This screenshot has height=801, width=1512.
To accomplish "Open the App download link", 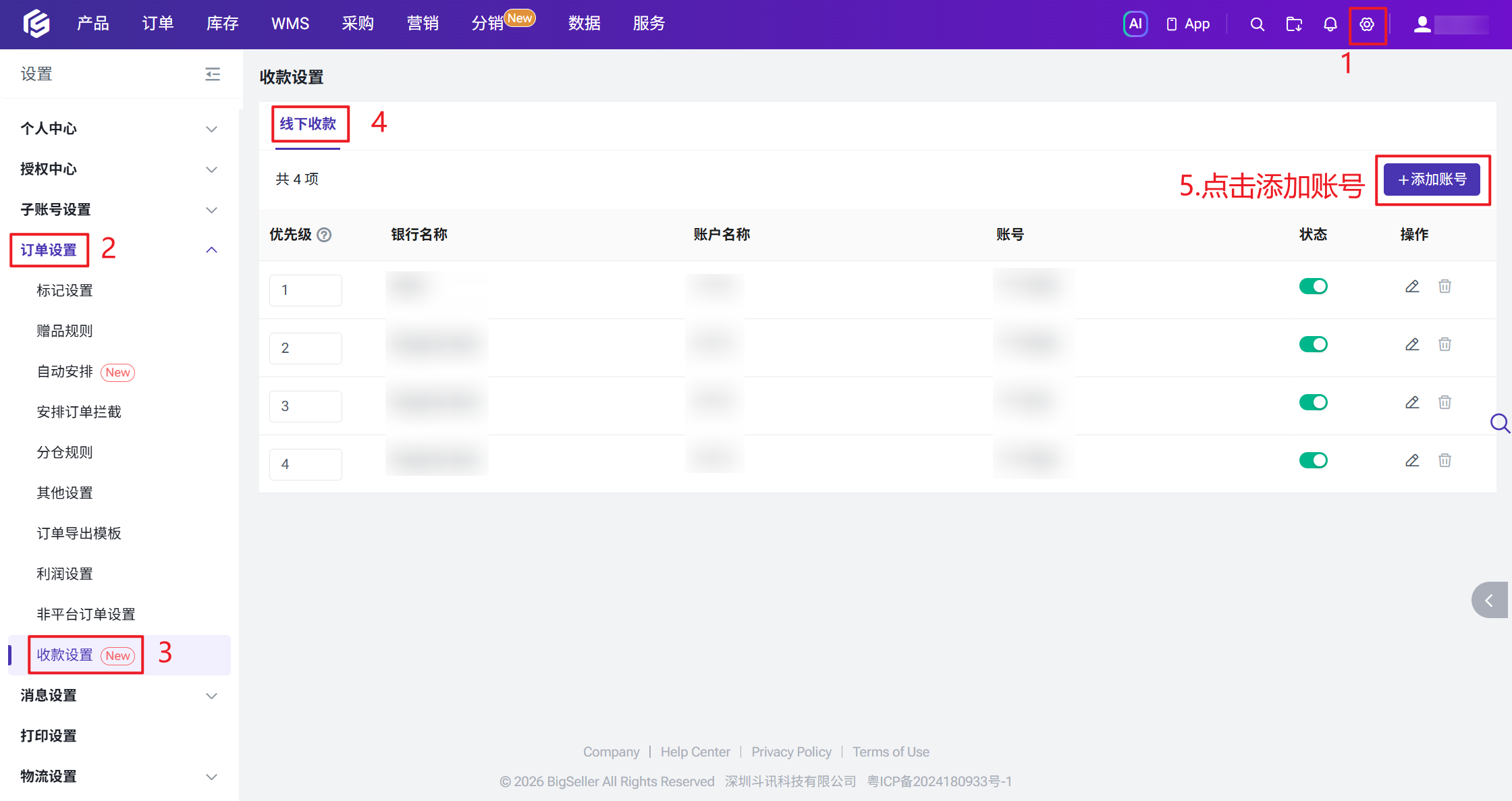I will (x=1188, y=24).
